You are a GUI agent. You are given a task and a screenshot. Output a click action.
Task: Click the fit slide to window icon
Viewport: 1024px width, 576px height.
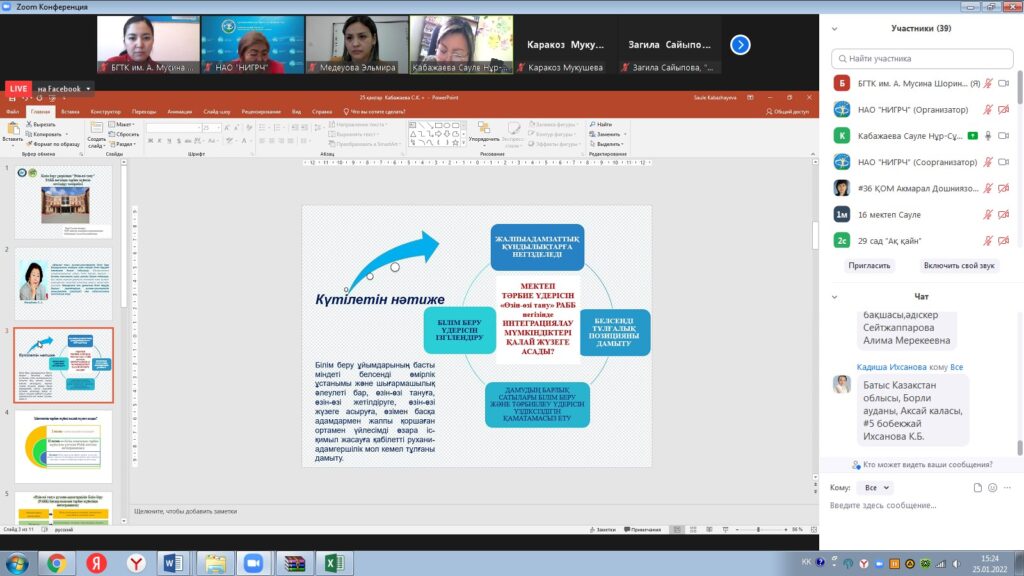click(814, 530)
